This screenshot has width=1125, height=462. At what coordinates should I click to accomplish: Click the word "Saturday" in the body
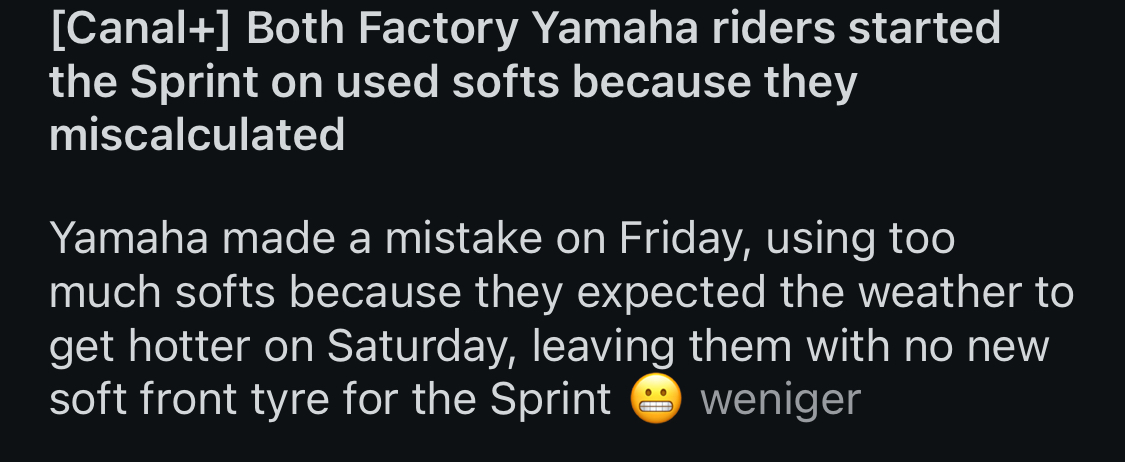point(420,346)
